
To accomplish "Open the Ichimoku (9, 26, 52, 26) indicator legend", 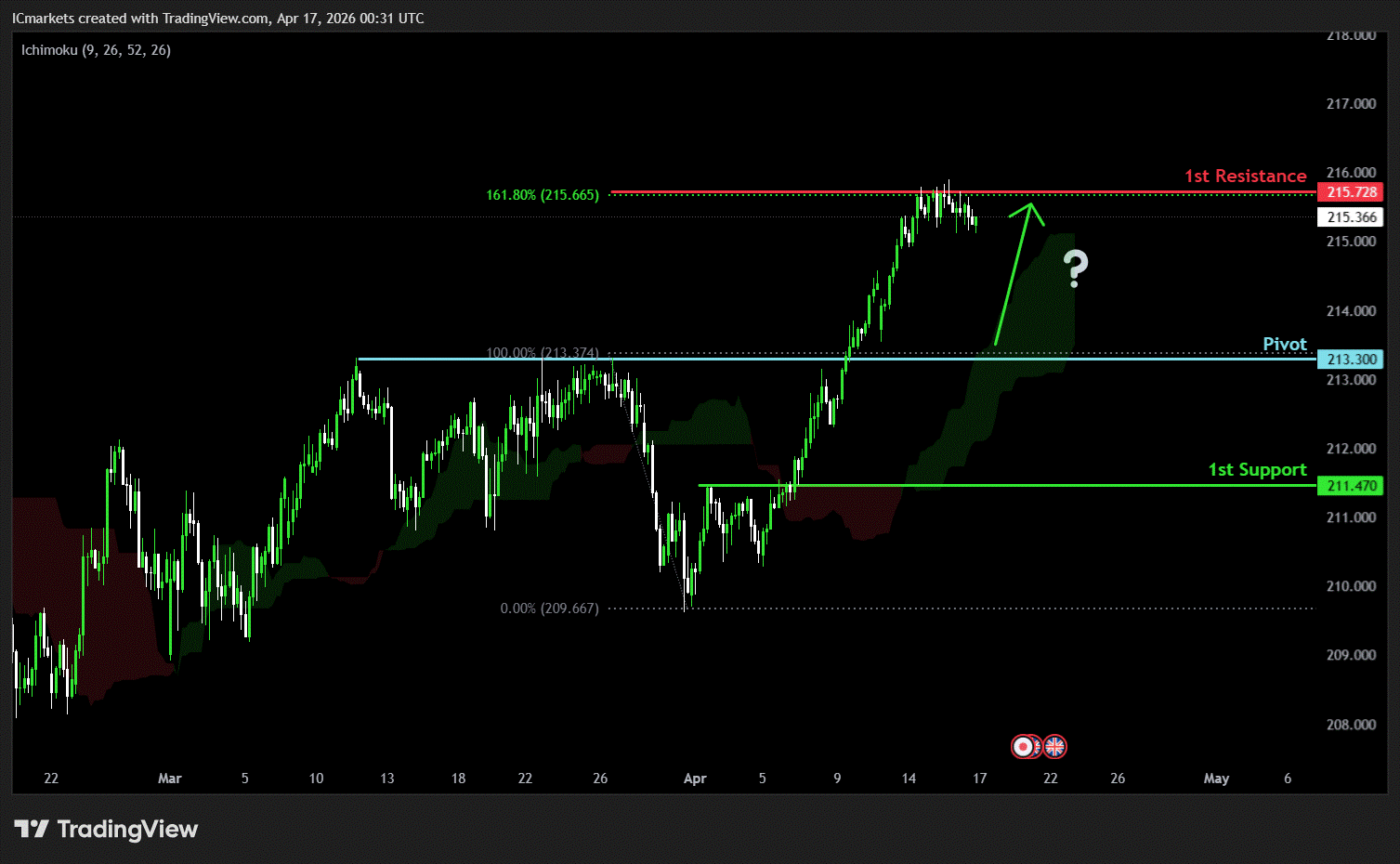I will click(x=96, y=50).
